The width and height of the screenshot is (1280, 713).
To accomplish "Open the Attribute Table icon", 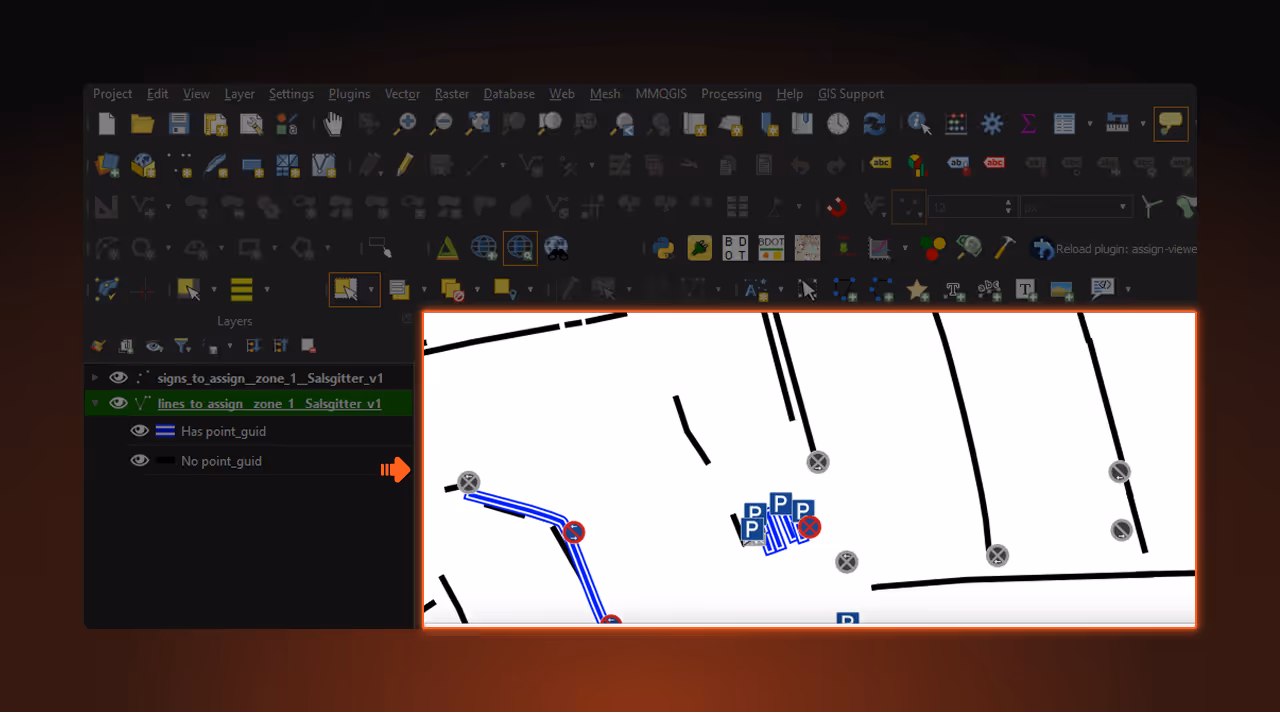I will [1065, 123].
